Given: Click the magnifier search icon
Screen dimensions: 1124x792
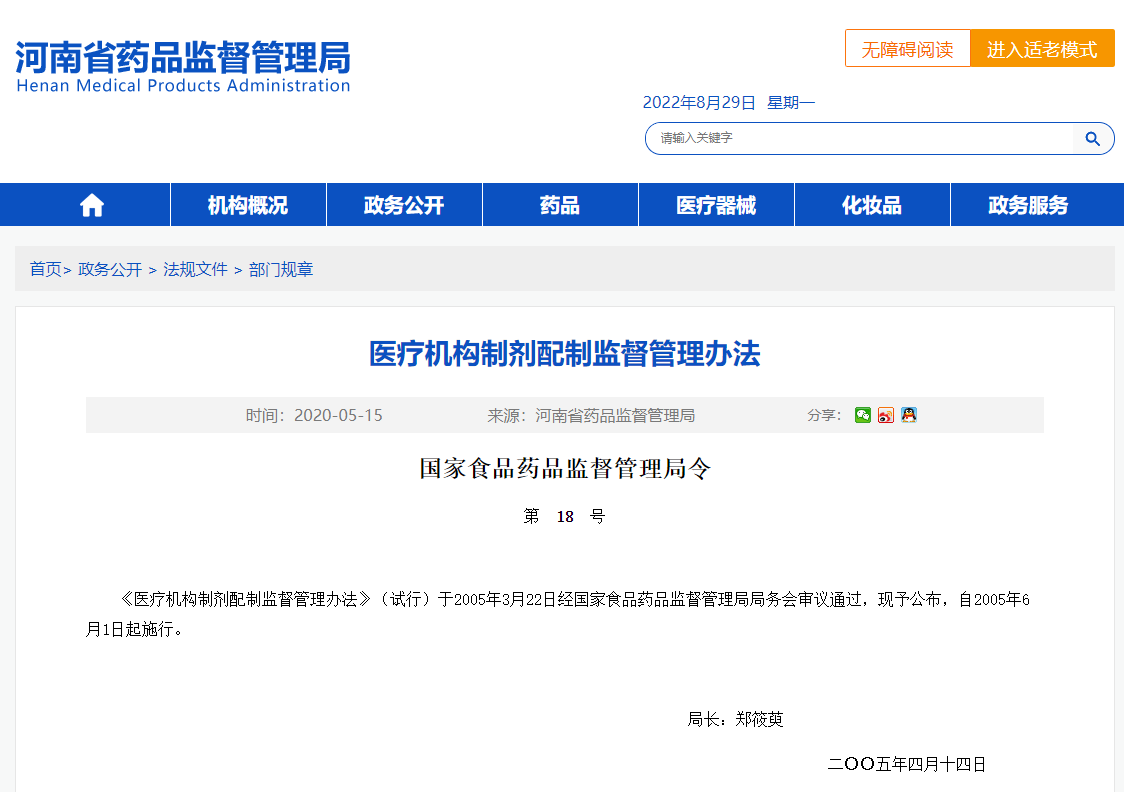Looking at the screenshot, I should [1092, 139].
